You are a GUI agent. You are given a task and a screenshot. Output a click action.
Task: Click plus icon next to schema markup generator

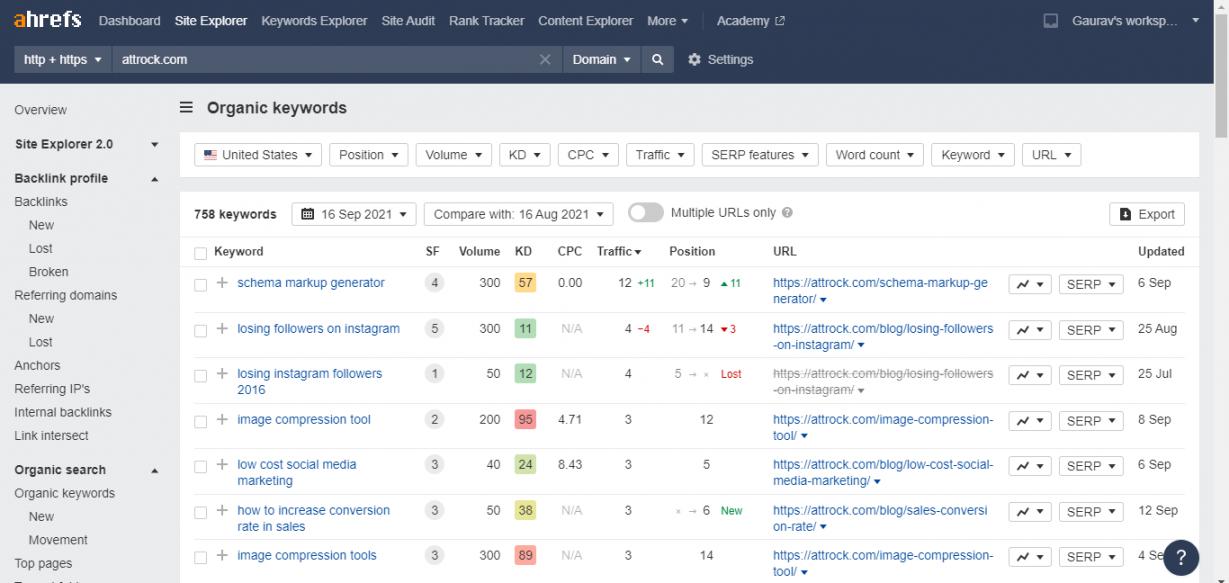coord(222,283)
